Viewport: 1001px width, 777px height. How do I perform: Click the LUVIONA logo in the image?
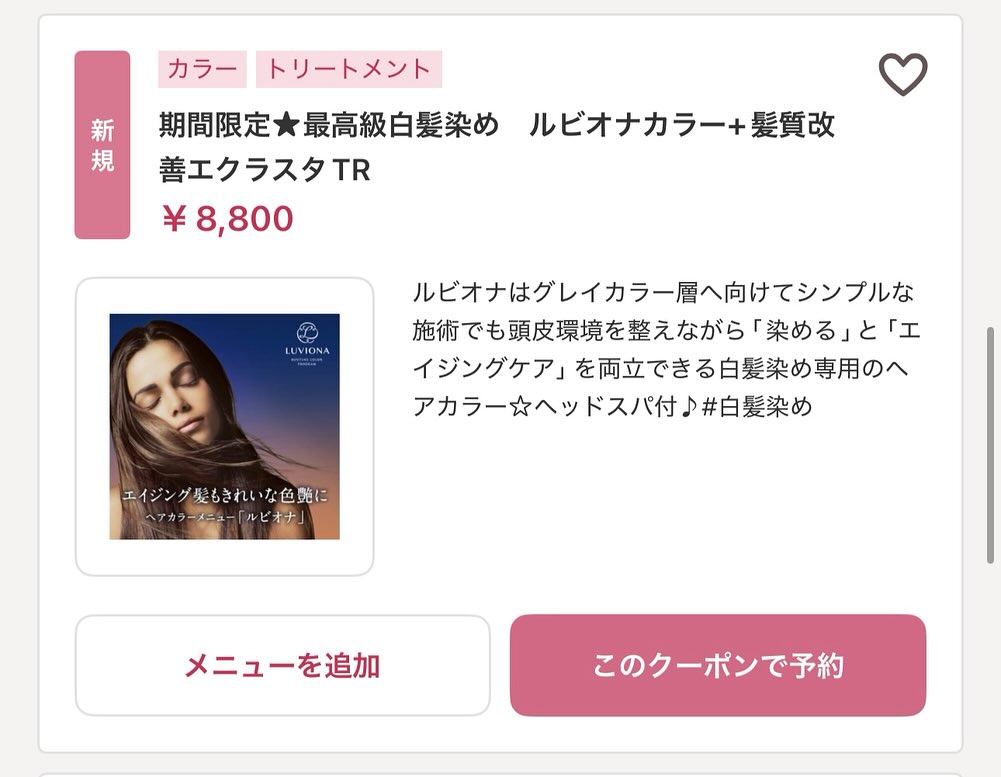[x=307, y=342]
